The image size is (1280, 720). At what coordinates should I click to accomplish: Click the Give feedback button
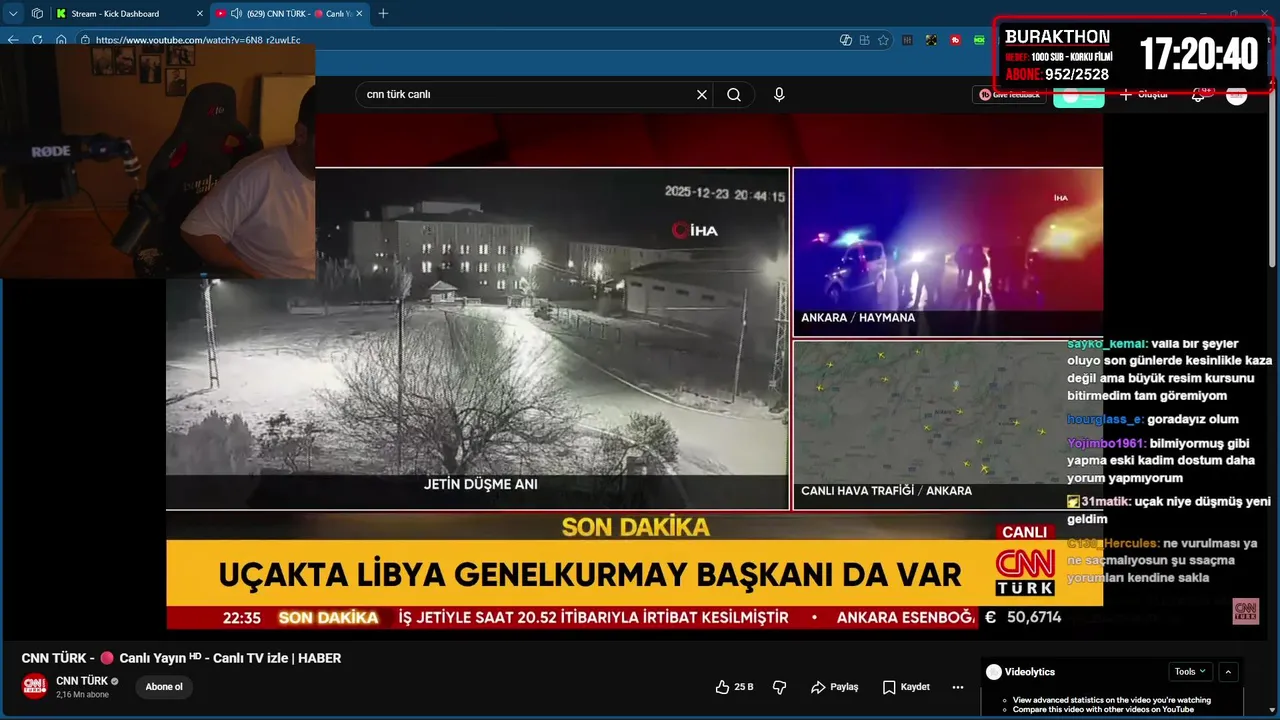click(x=1009, y=94)
